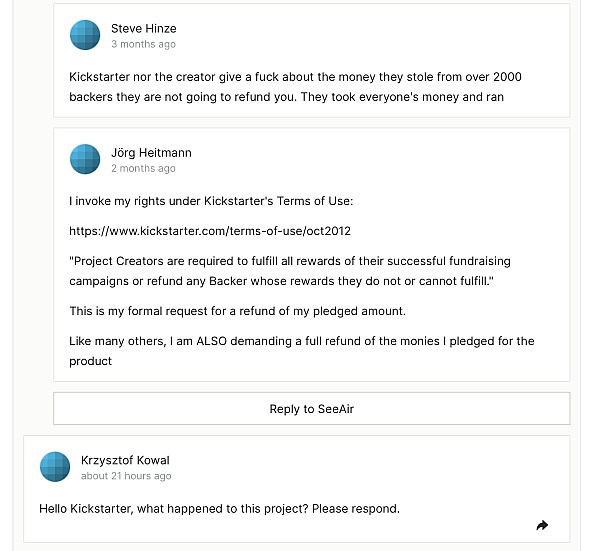
Task: Click Jörg Heitmann's name
Action: pos(151,153)
